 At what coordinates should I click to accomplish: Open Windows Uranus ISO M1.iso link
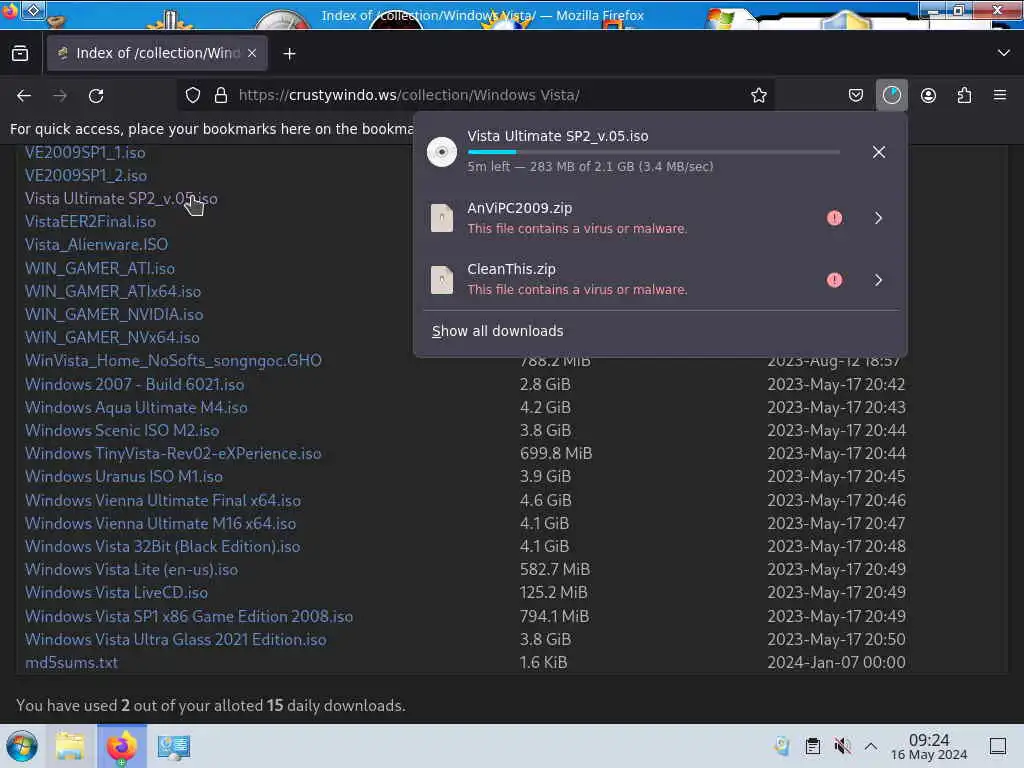[123, 476]
